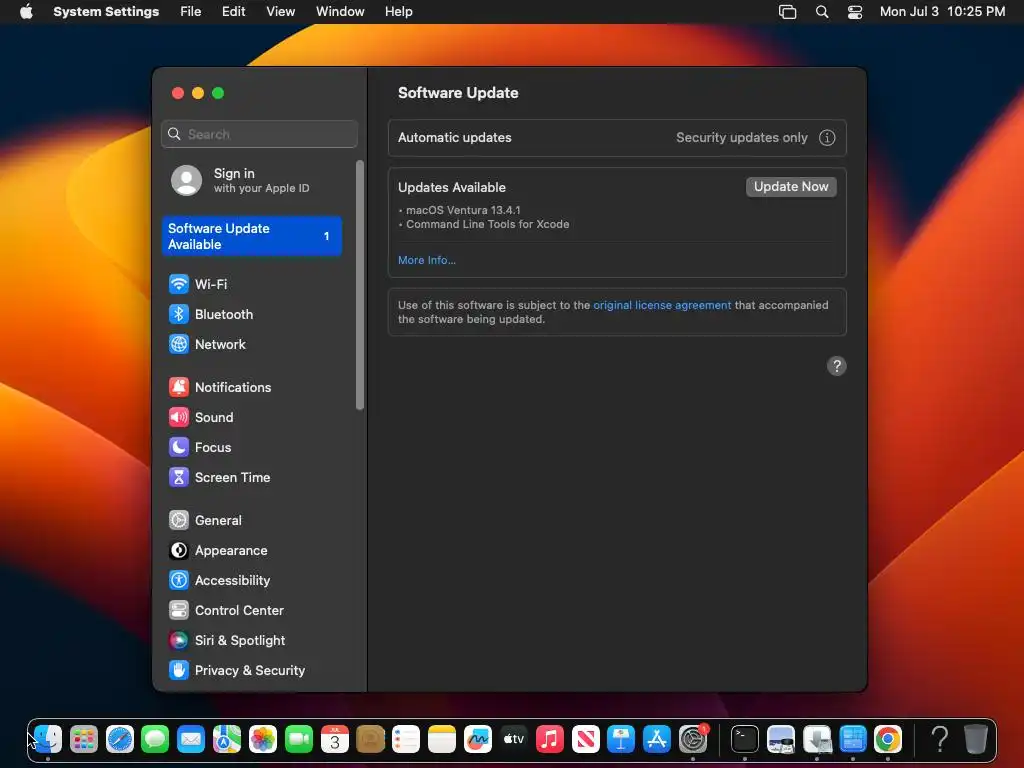Open Photos from the Dock
The image size is (1024, 768).
click(x=263, y=739)
